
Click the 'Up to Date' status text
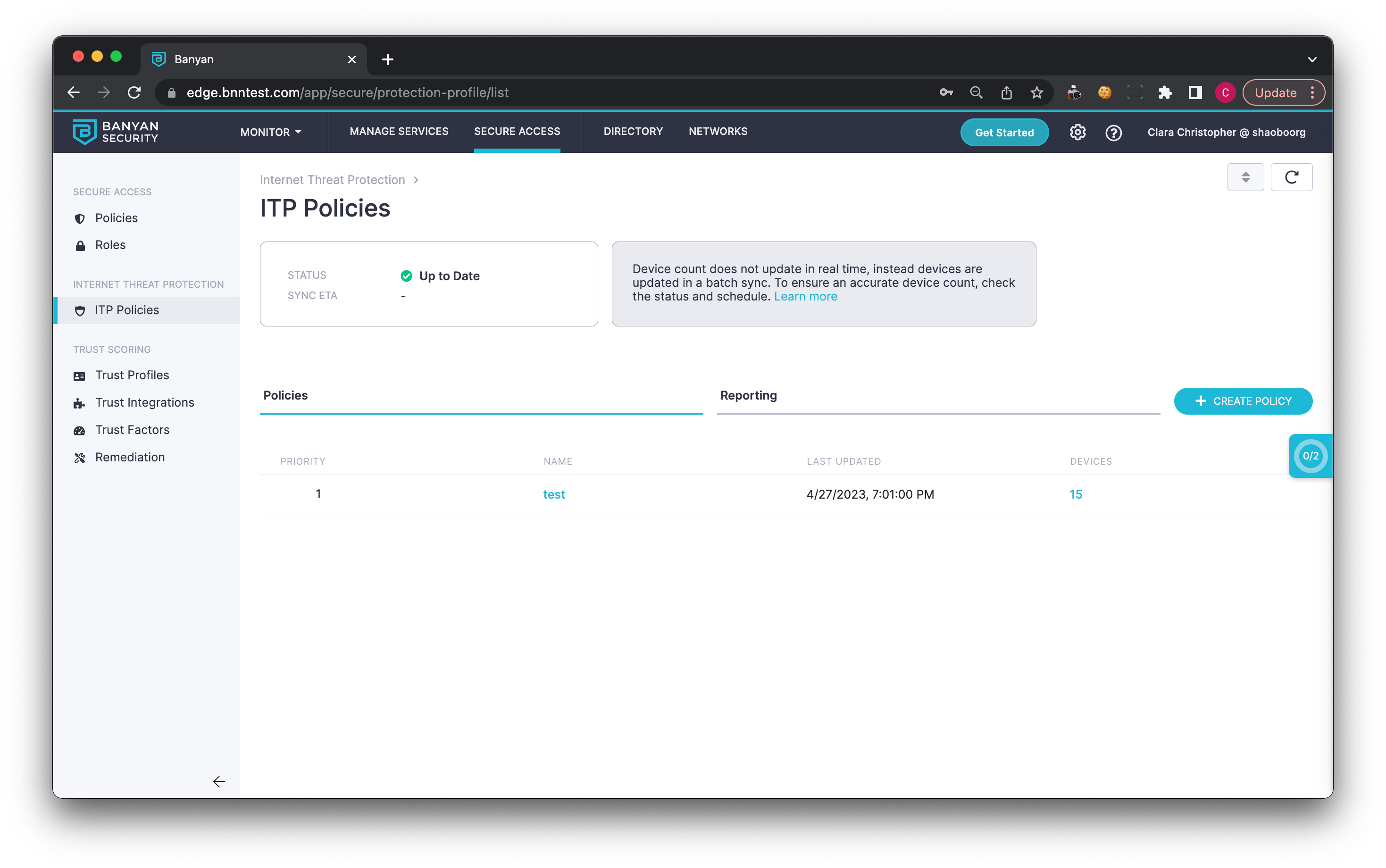[x=449, y=276]
